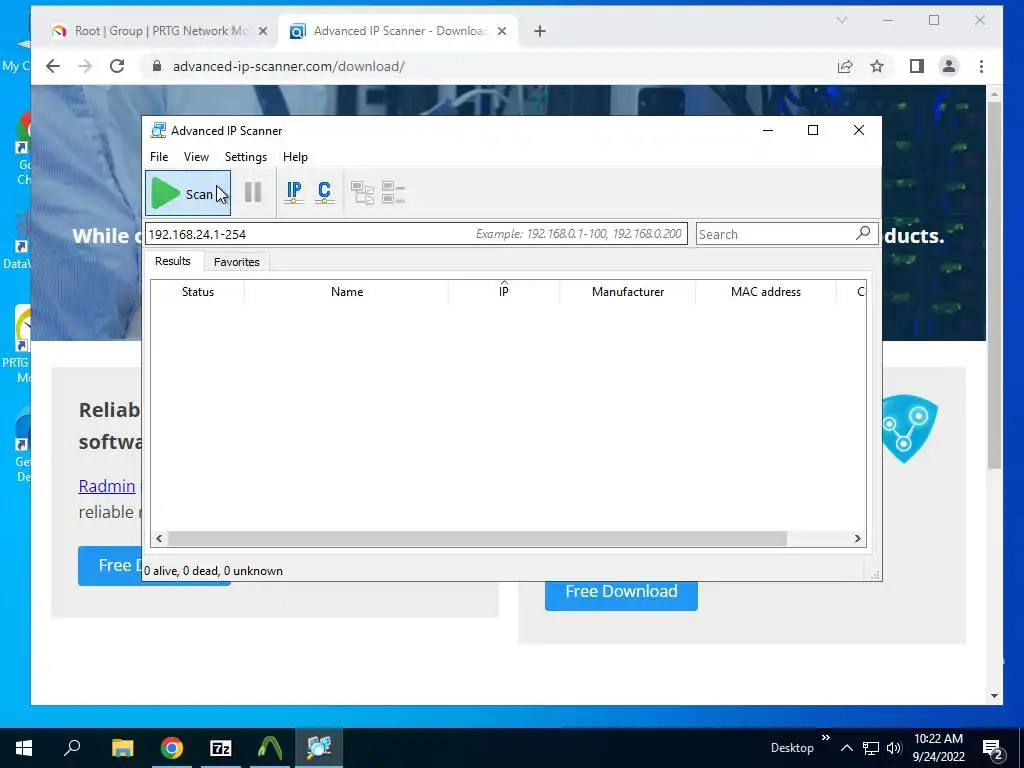Click the Pause scan icon
The width and height of the screenshot is (1024, 768).
(253, 193)
